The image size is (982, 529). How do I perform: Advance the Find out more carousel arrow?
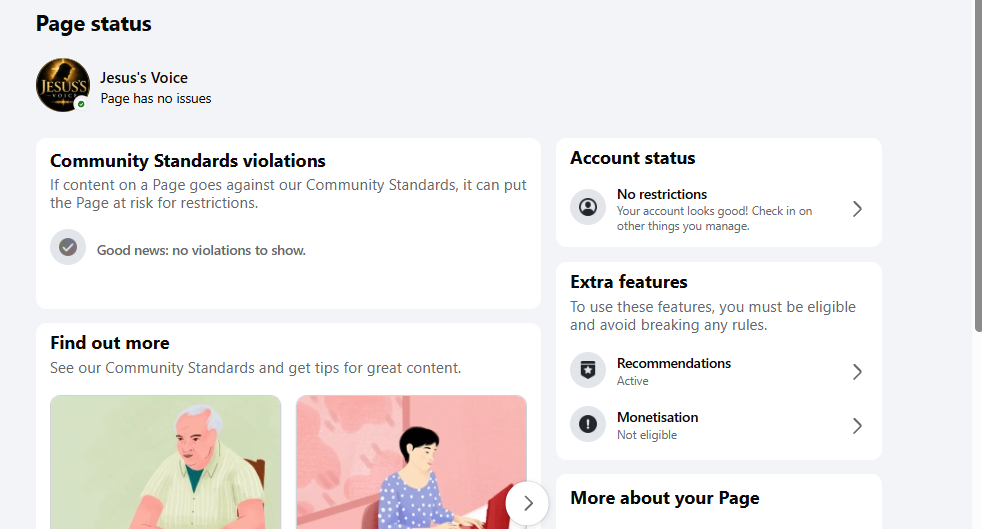point(527,503)
